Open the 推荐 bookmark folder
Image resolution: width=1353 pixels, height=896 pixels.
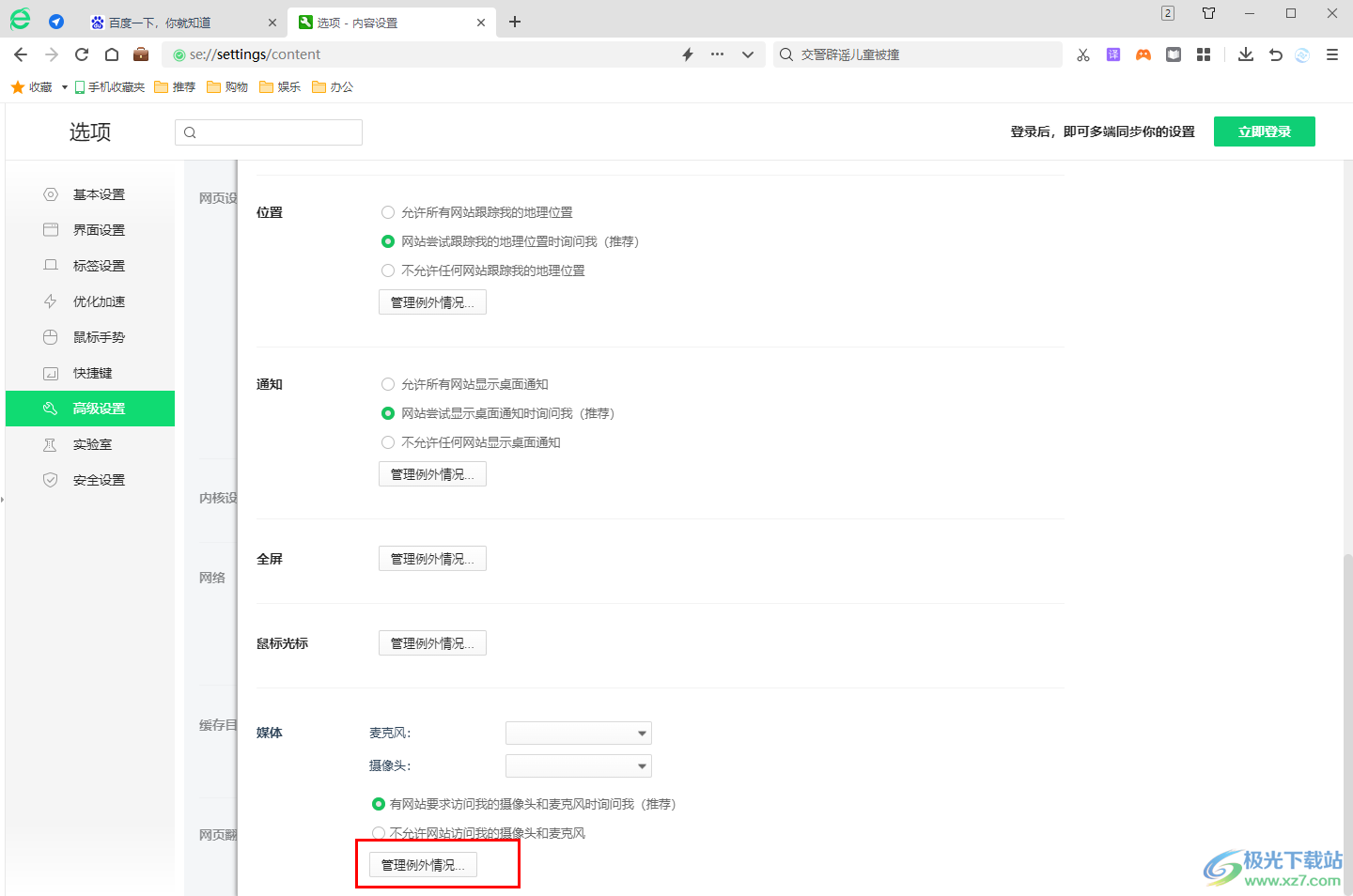click(x=175, y=86)
